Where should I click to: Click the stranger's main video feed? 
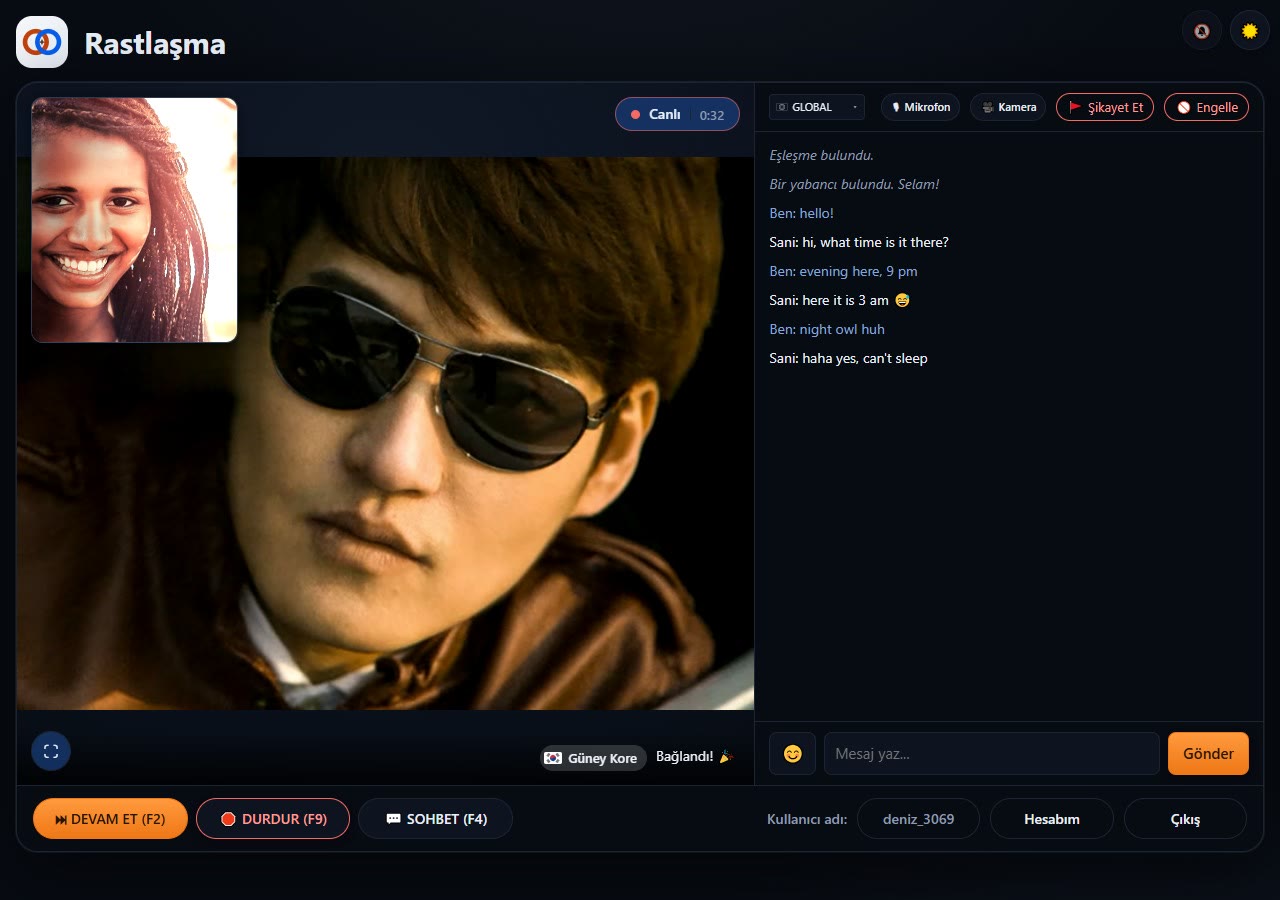click(x=385, y=433)
